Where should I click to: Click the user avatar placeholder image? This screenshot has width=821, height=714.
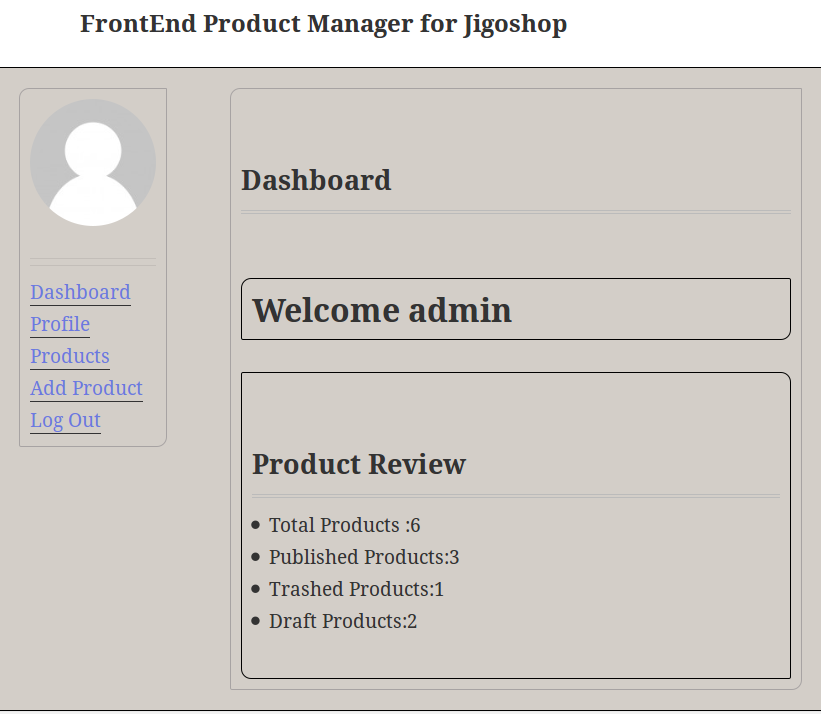93,162
